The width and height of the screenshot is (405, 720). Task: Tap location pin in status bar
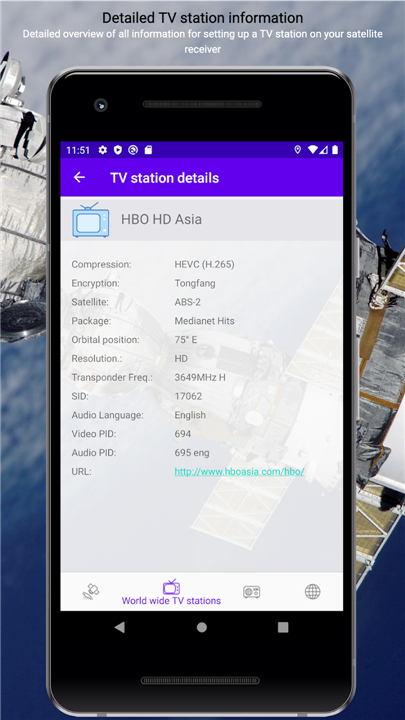(298, 150)
